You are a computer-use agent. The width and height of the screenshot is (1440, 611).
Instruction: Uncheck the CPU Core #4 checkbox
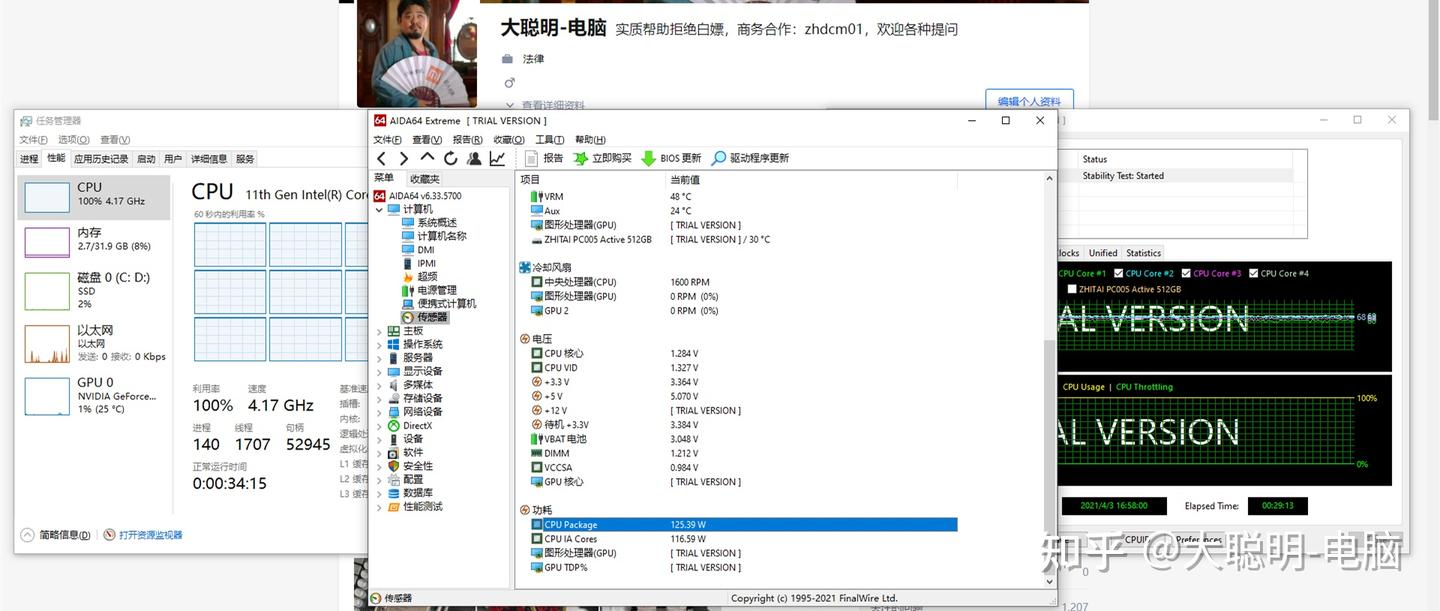tap(1253, 274)
